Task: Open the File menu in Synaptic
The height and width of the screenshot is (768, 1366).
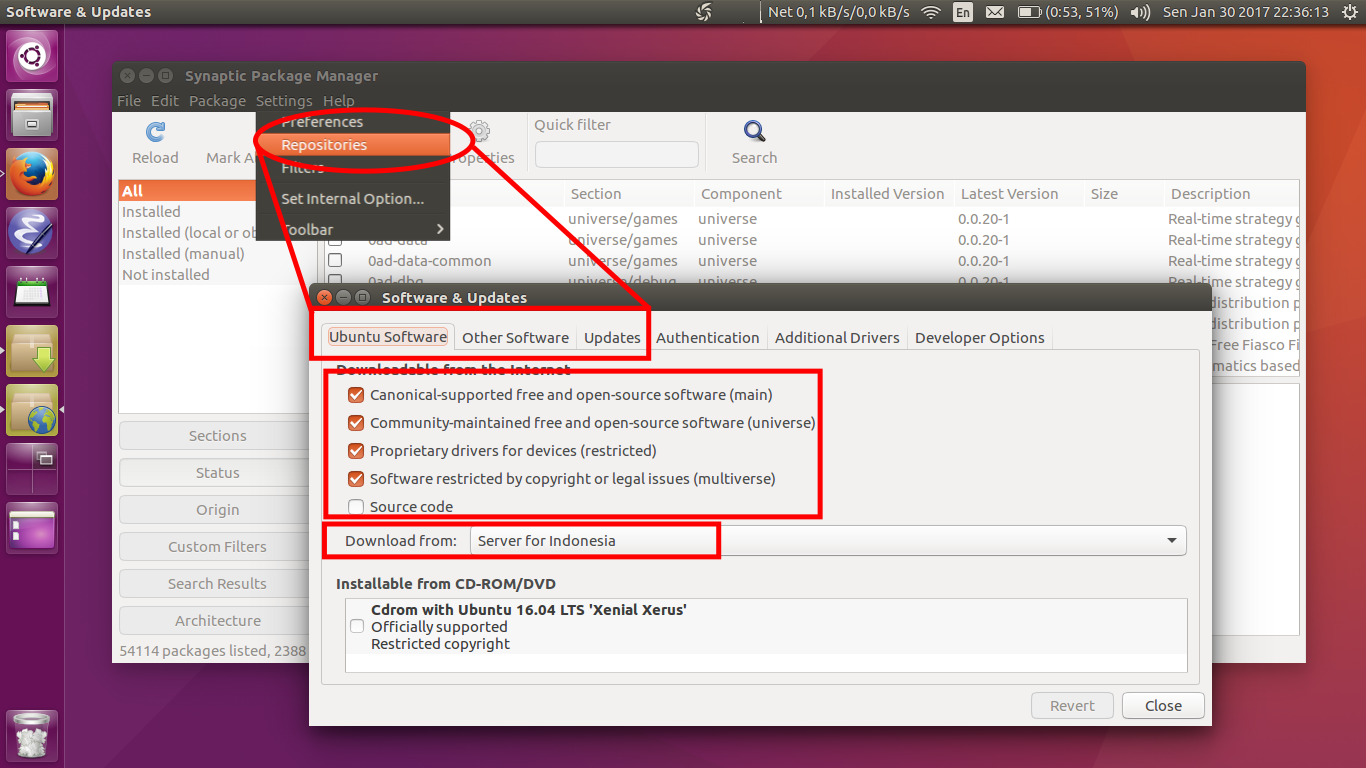Action: point(129,101)
